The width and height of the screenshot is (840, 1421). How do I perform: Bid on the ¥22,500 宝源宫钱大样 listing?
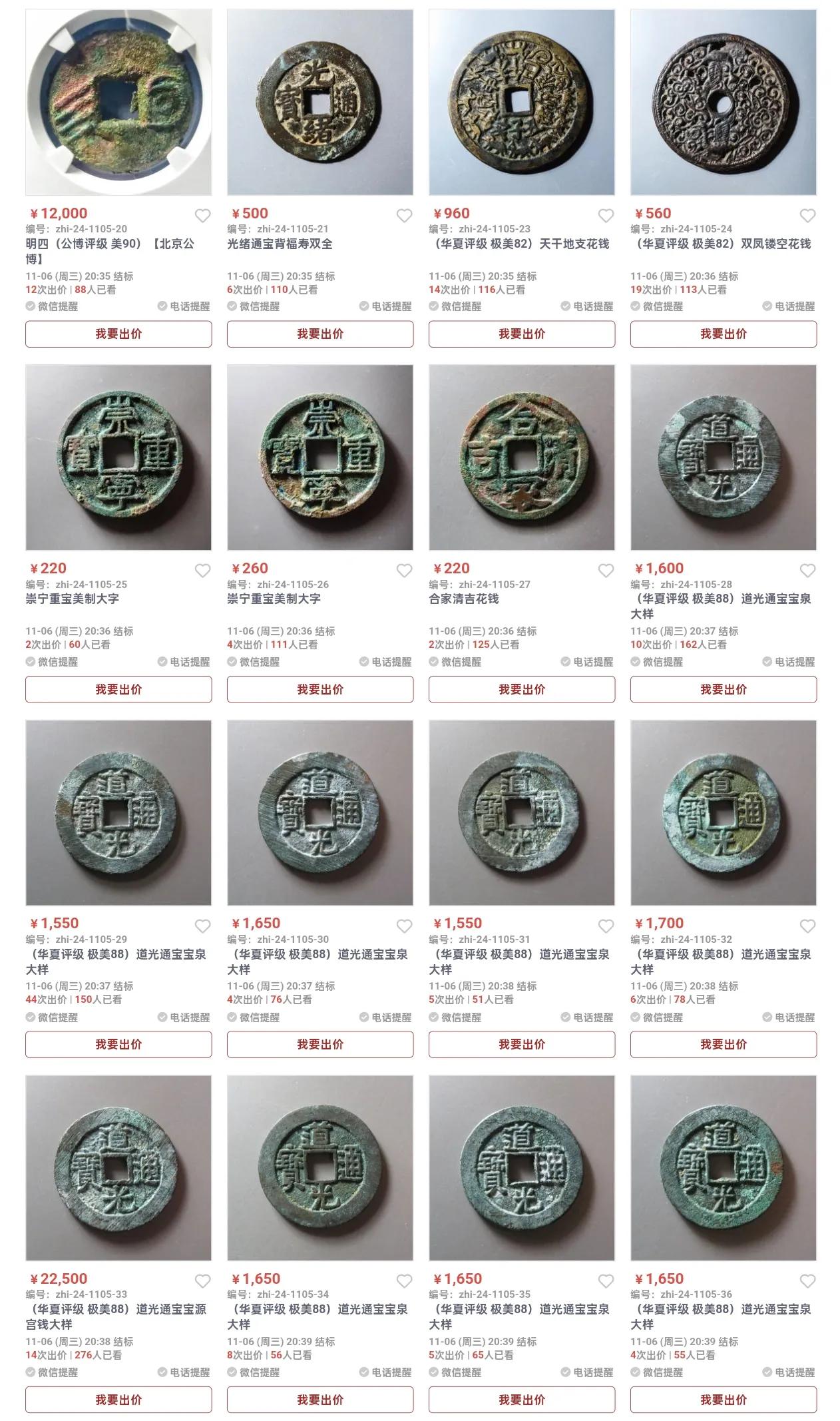coord(118,1400)
